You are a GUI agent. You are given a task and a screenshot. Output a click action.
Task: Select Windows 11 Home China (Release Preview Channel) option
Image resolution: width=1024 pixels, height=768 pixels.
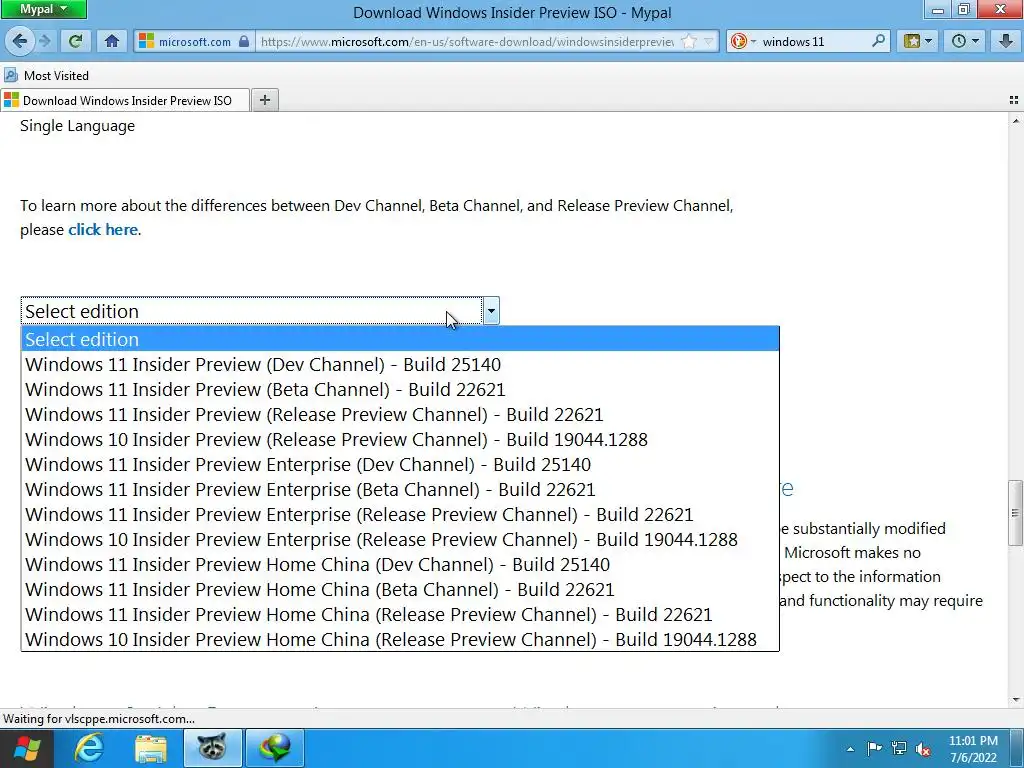click(400, 615)
